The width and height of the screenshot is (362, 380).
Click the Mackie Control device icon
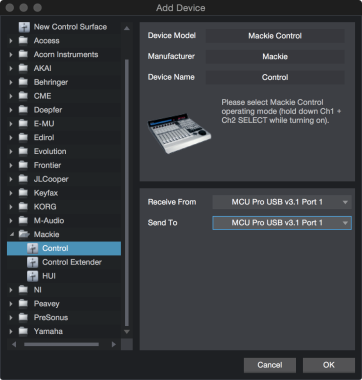(32, 248)
